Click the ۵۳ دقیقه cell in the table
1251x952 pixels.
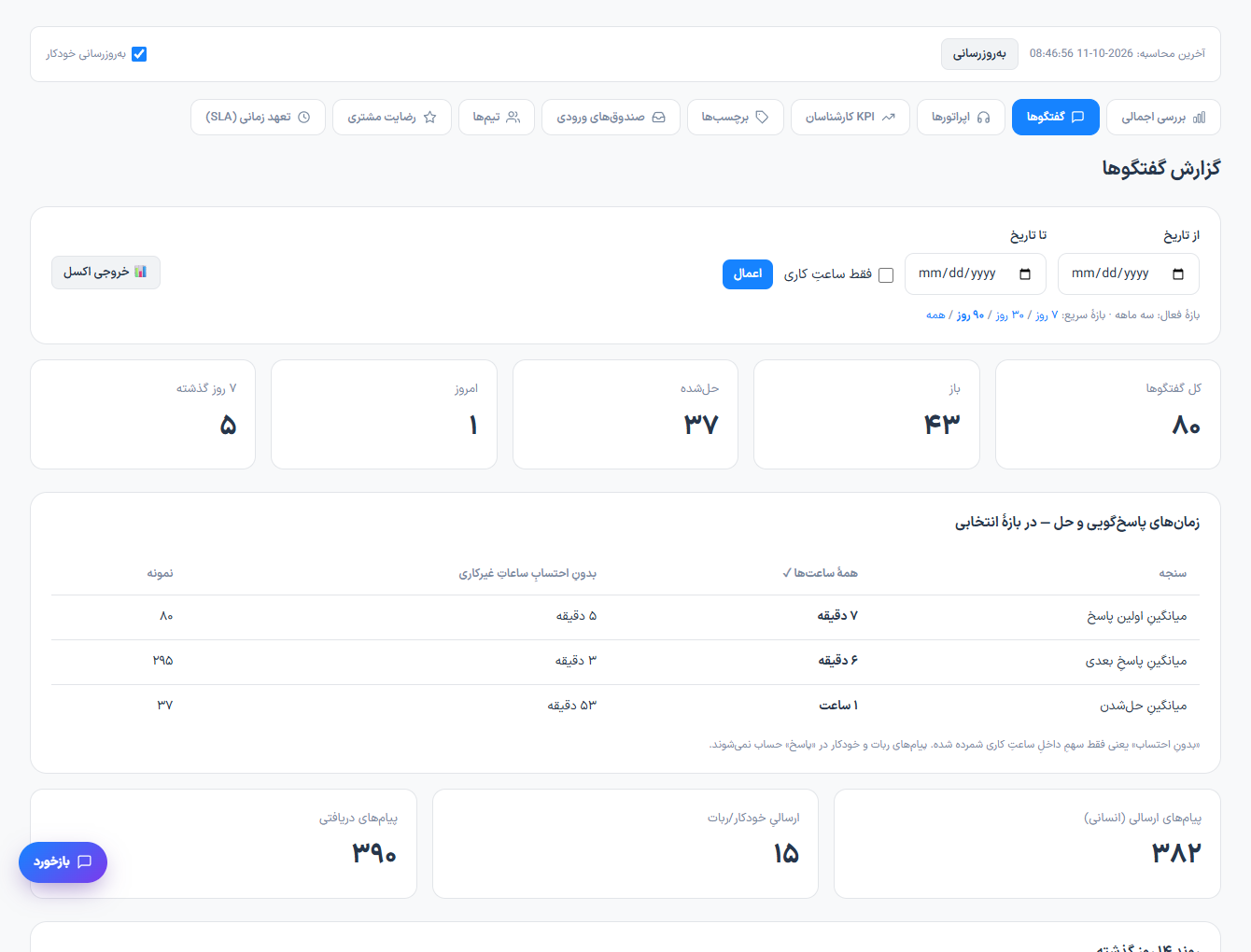(x=572, y=706)
